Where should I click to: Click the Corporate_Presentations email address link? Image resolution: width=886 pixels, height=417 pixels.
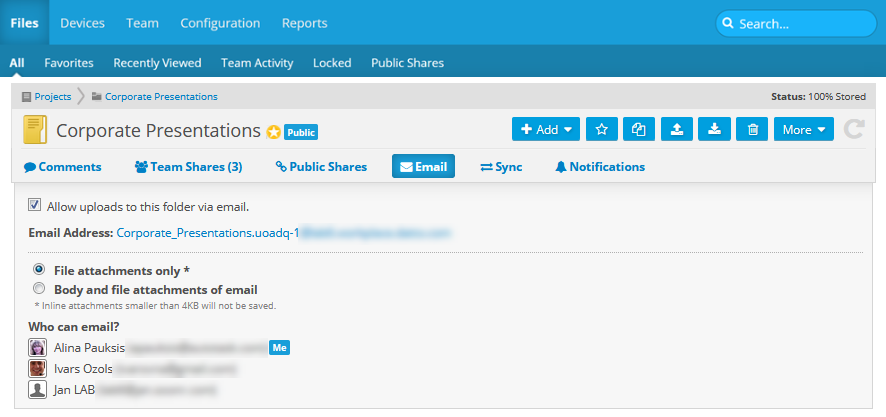[208, 233]
